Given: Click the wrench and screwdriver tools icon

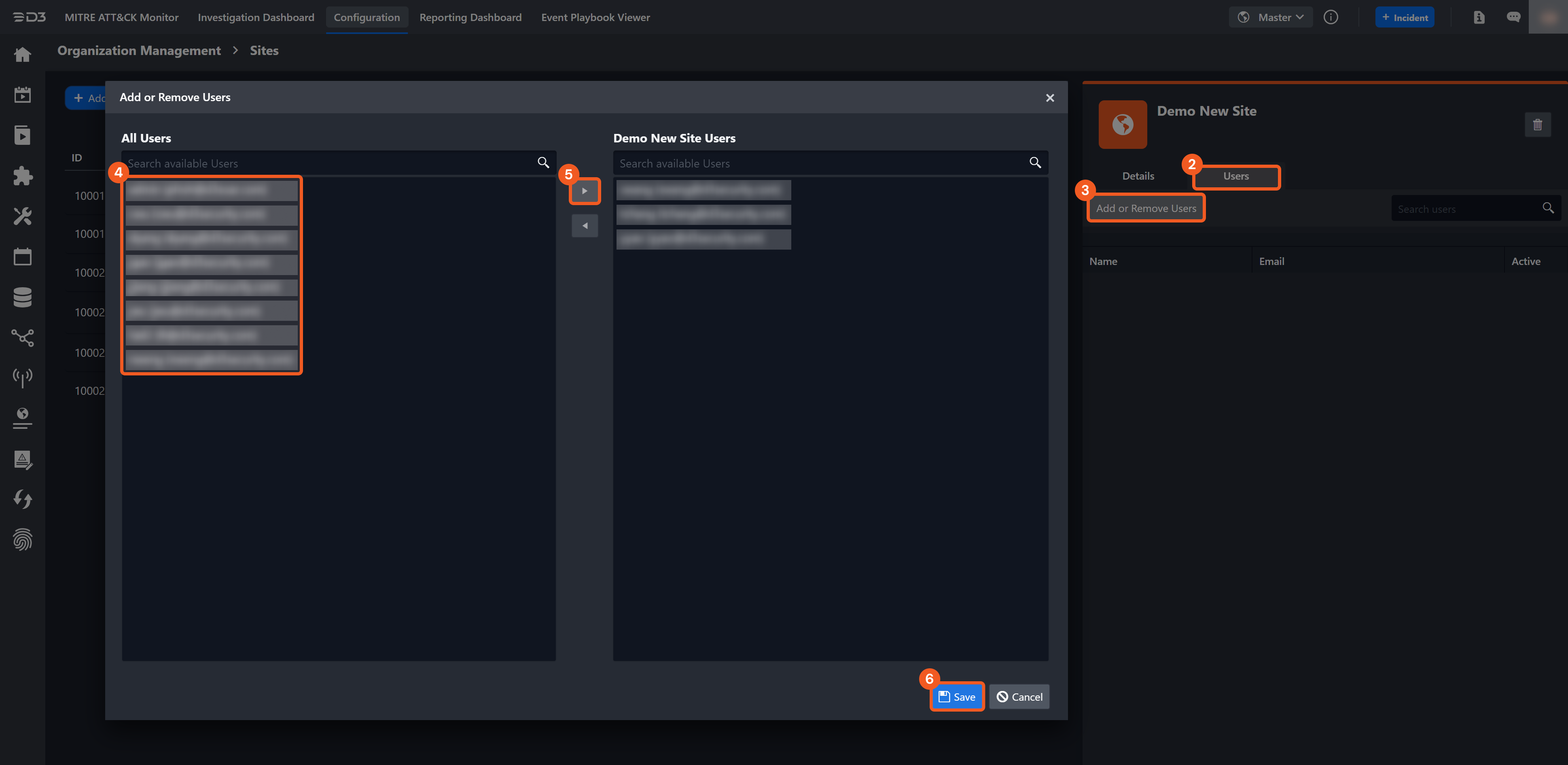Looking at the screenshot, I should pyautogui.click(x=23, y=216).
